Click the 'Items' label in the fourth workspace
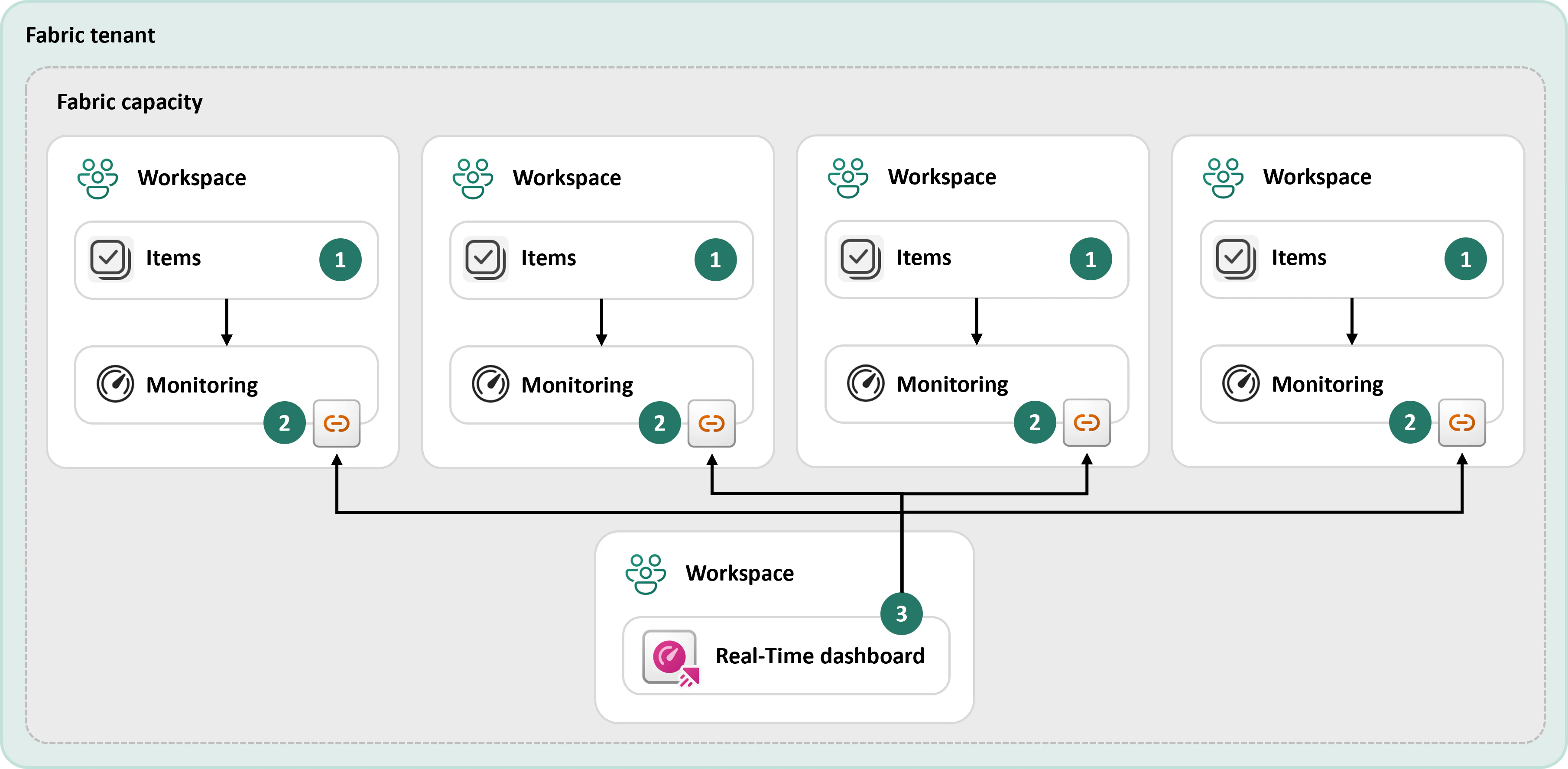This screenshot has height=769, width=1568. point(1299,257)
